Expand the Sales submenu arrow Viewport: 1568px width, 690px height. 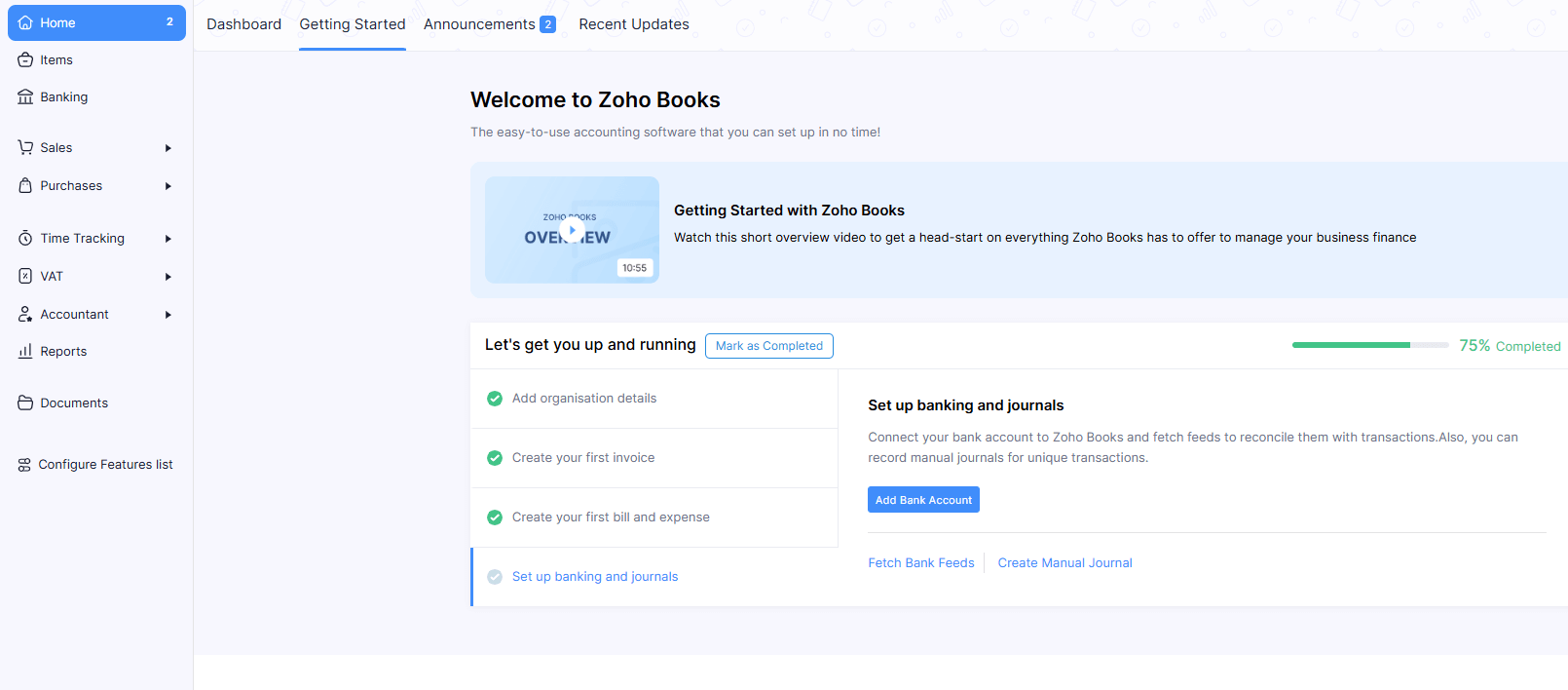168,148
